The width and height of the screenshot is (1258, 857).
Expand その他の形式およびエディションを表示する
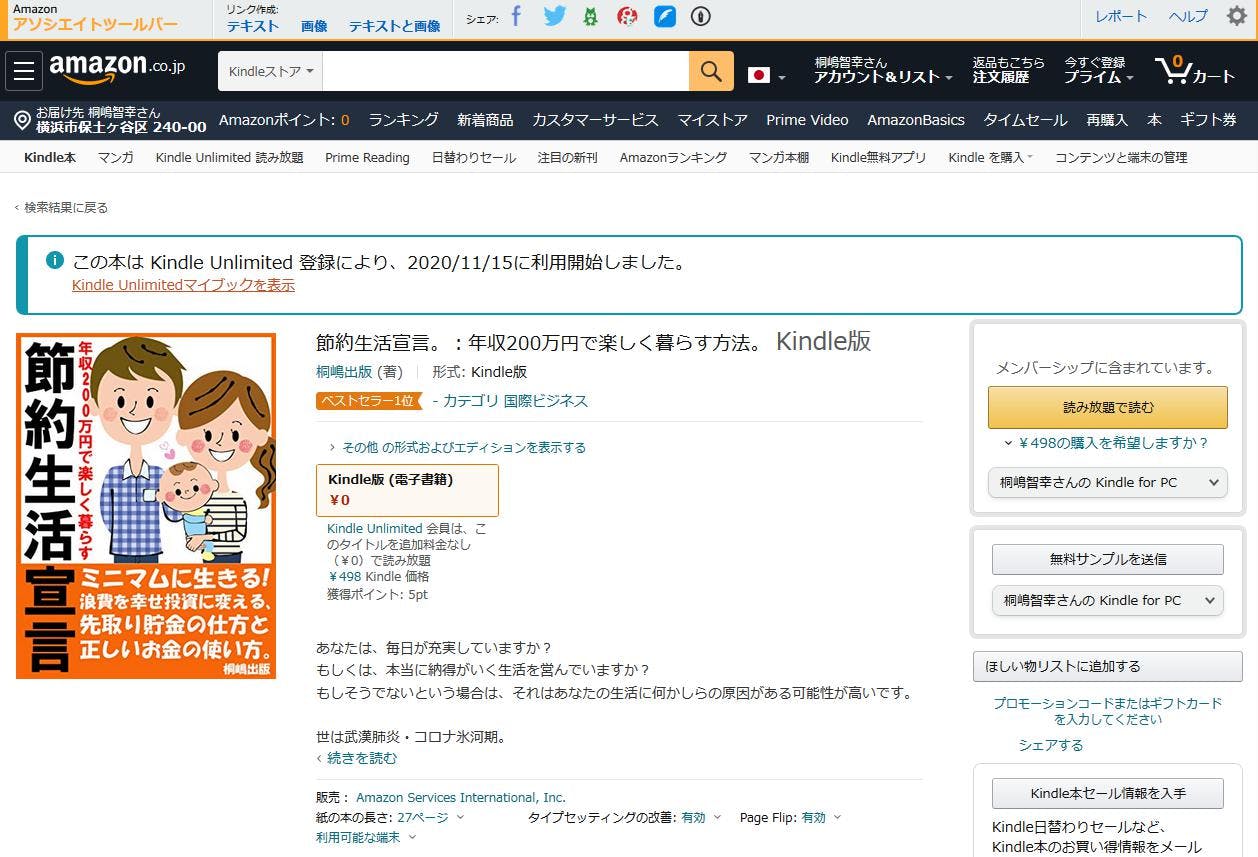pos(463,447)
